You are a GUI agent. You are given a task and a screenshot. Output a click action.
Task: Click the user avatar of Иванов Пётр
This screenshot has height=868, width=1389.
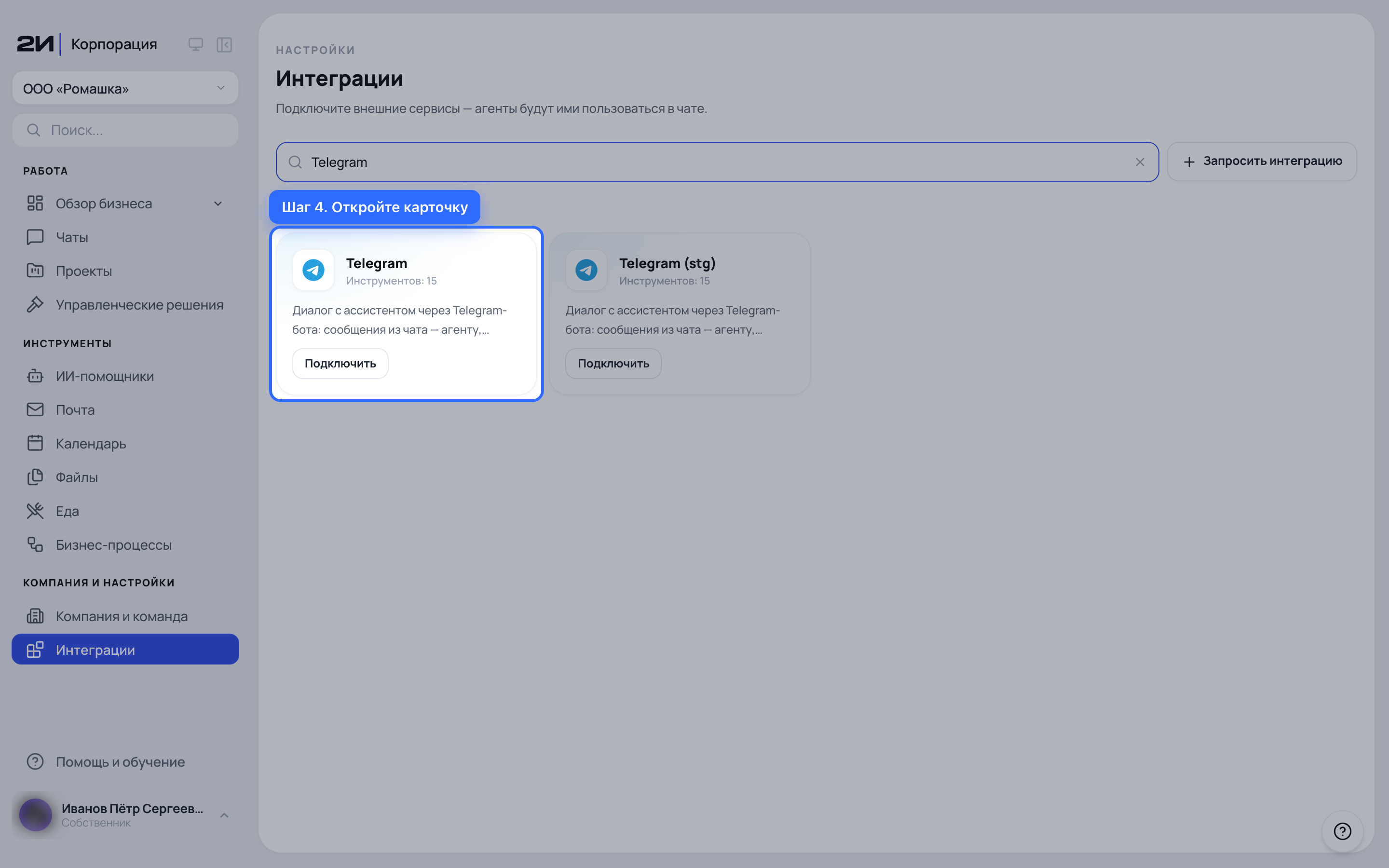pos(36,814)
